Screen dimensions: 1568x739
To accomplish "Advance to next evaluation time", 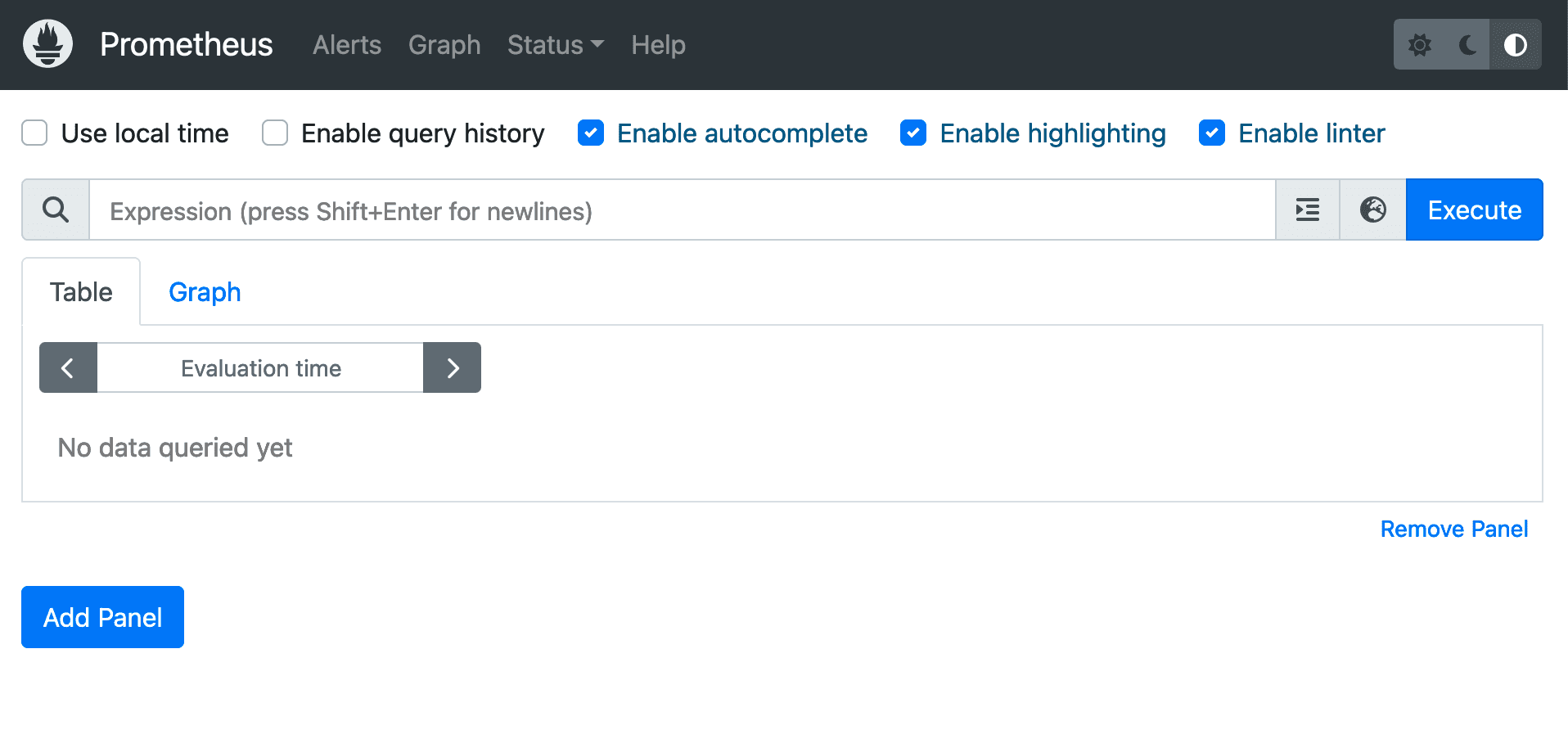I will (x=452, y=368).
